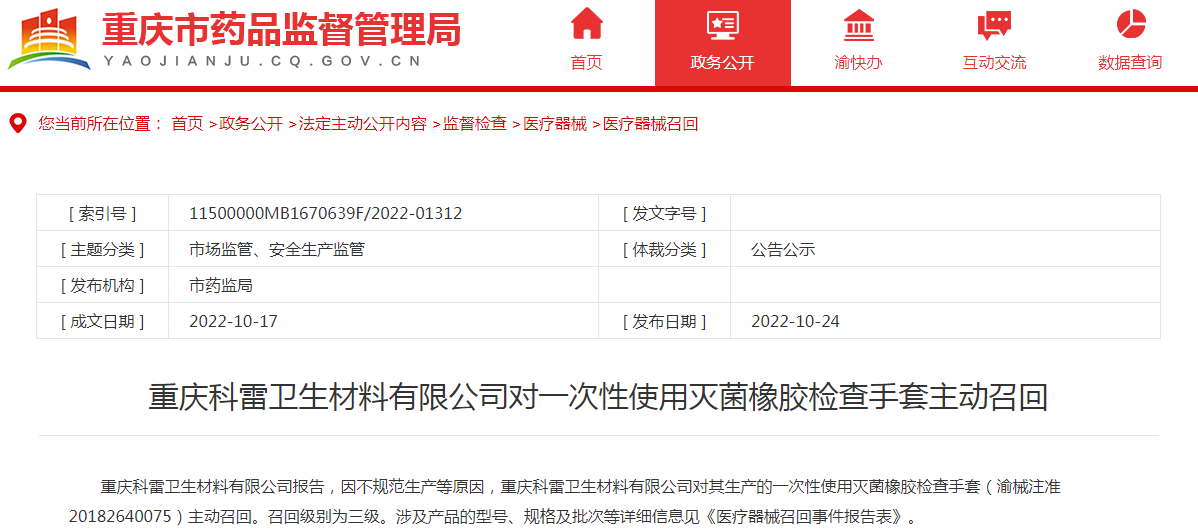This screenshot has width=1198, height=530.
Task: Open the 数据查询 navigation tab
Action: (x=1130, y=44)
